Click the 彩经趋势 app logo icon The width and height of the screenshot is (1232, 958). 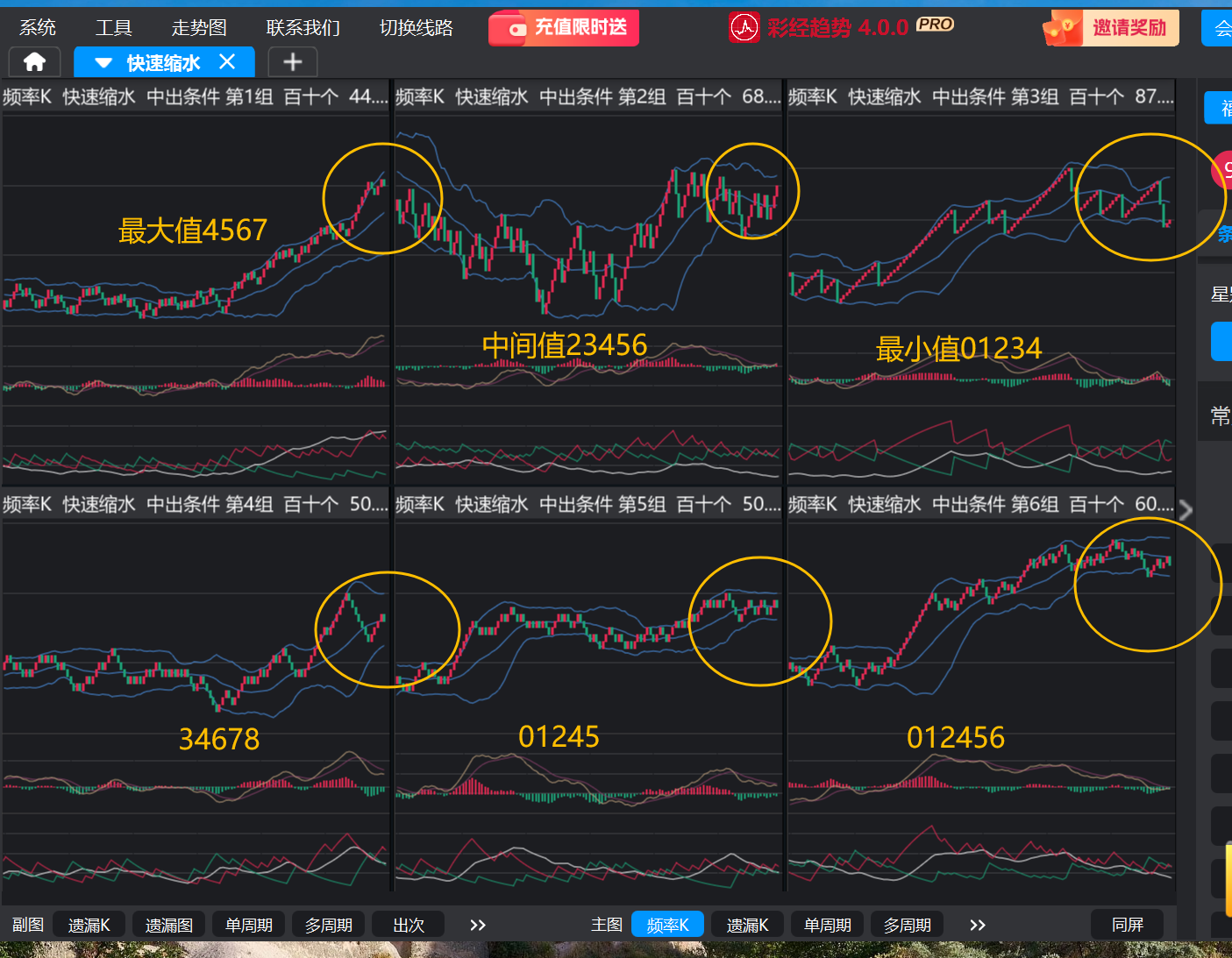(x=744, y=27)
